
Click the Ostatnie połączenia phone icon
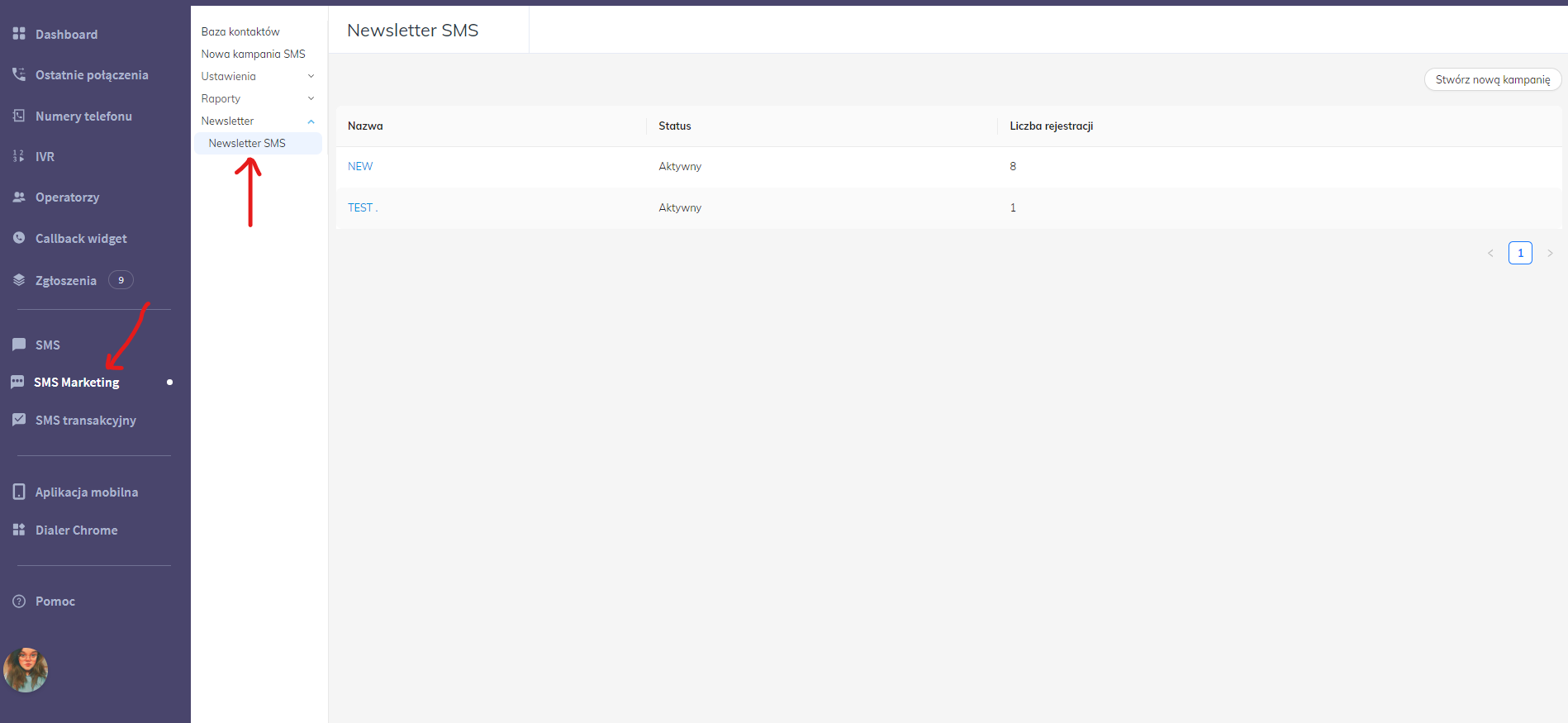(19, 74)
